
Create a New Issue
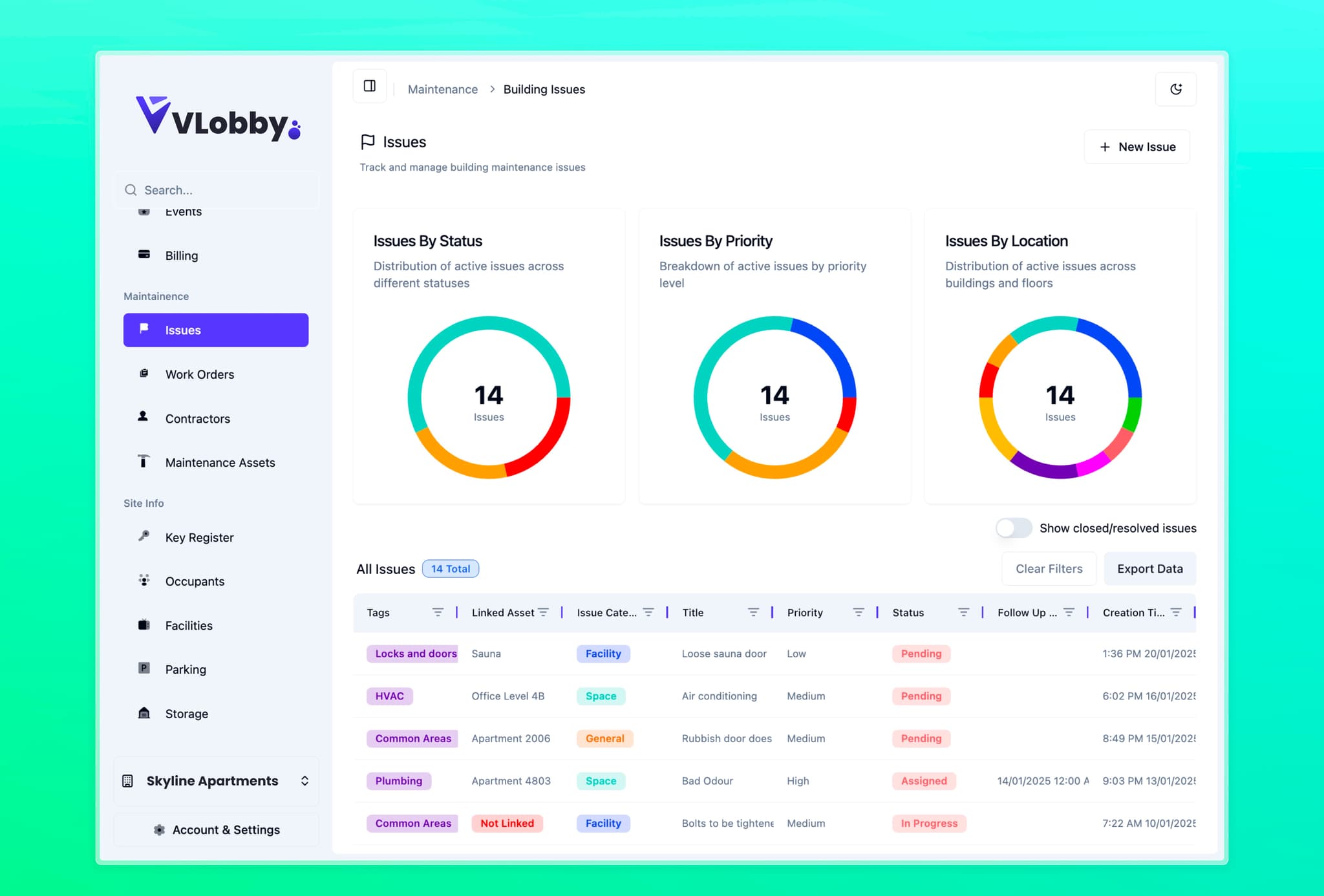pos(1137,146)
